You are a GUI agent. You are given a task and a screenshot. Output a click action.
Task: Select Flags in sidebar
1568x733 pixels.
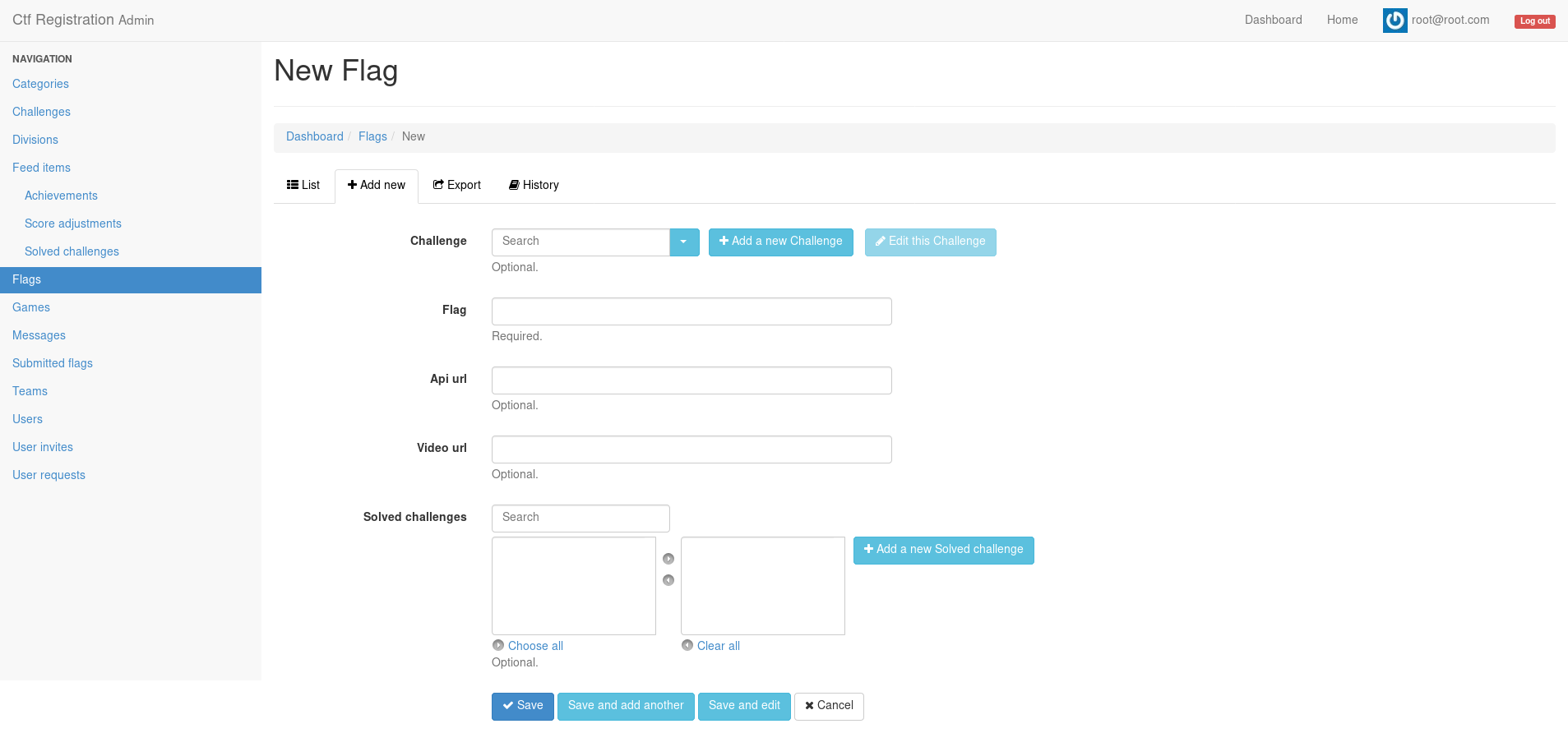(x=131, y=279)
